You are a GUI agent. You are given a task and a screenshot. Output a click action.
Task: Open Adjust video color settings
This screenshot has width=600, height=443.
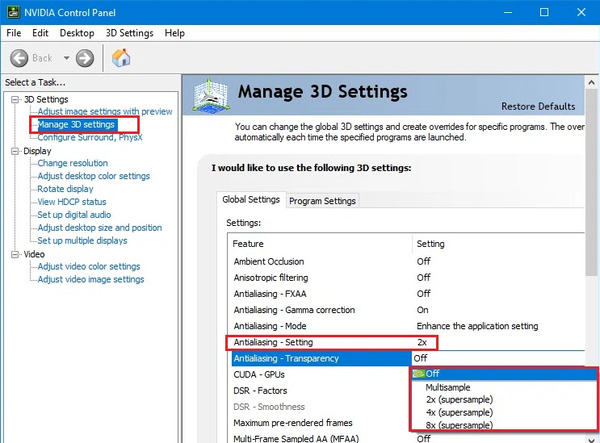click(89, 267)
